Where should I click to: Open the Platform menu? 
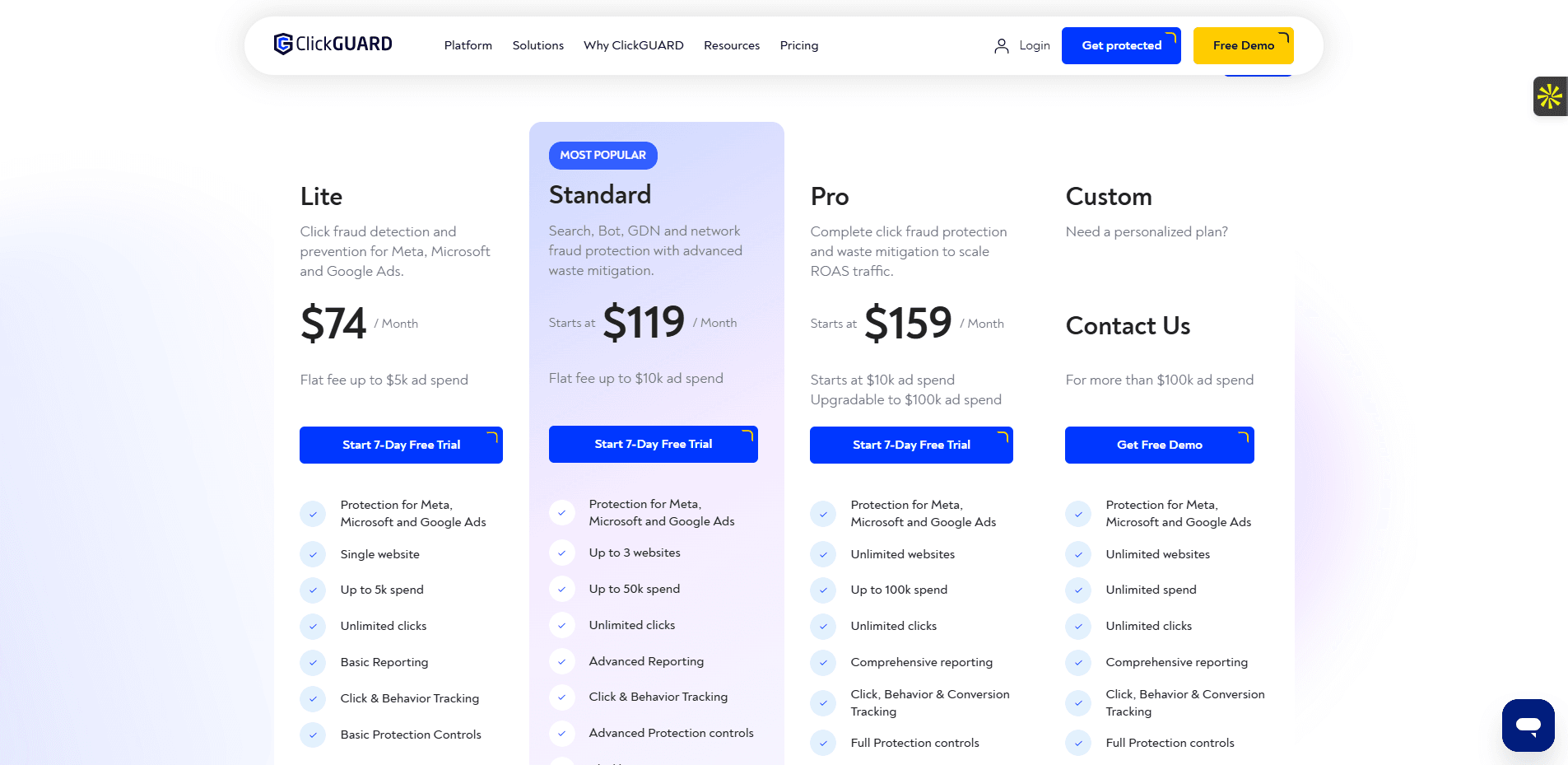tap(468, 45)
